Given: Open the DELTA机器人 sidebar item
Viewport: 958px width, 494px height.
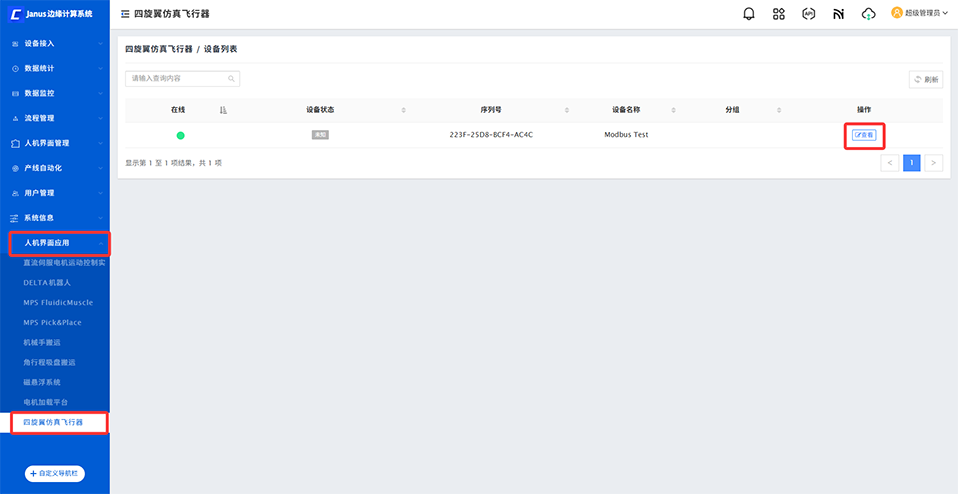Looking at the screenshot, I should pos(47,282).
